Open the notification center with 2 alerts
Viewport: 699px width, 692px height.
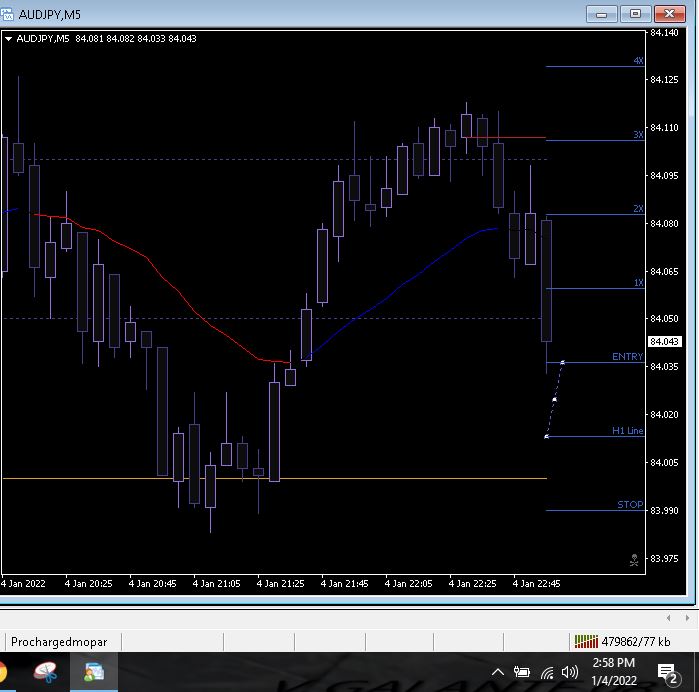667,672
